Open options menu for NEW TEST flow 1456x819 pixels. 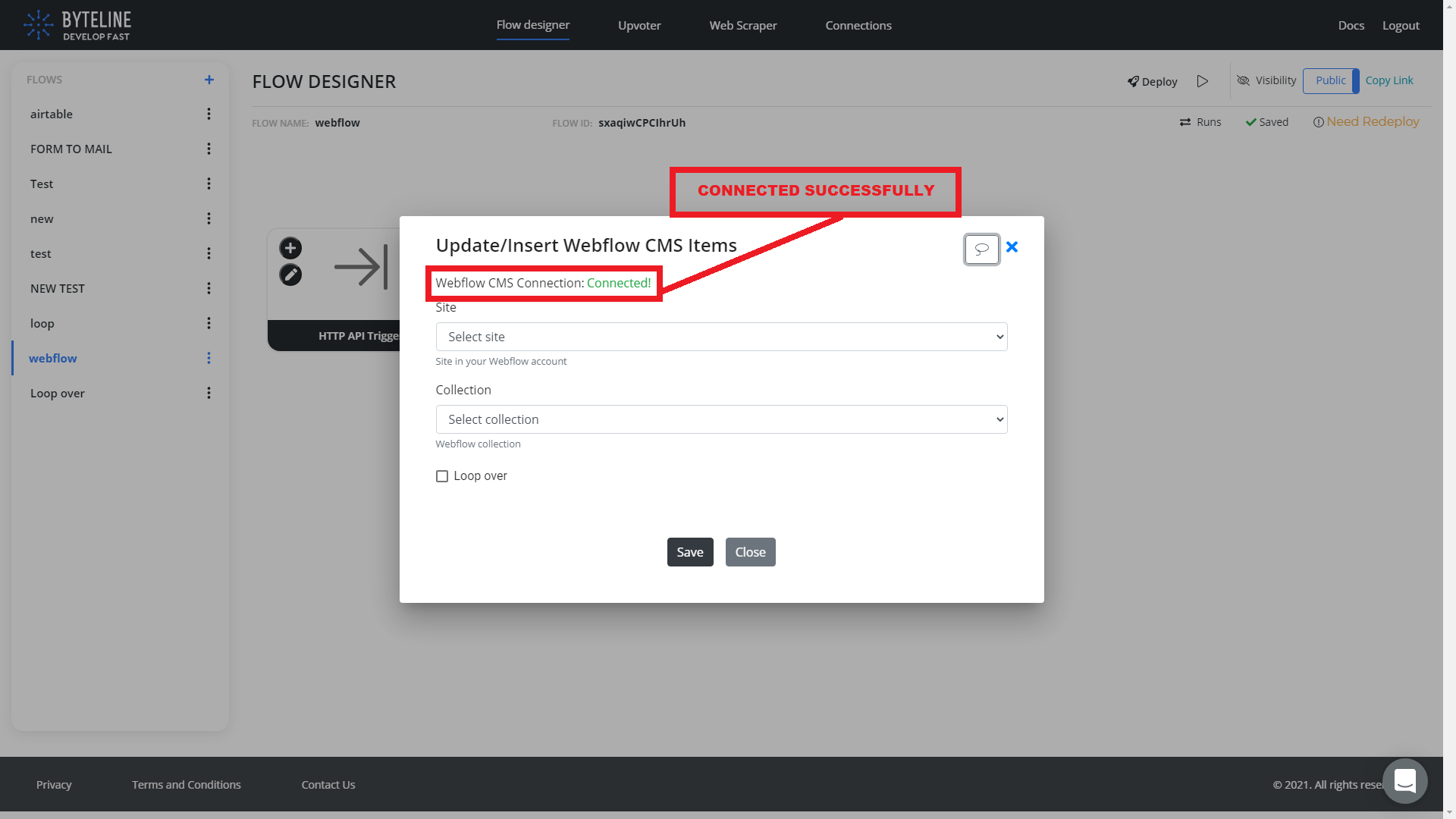209,288
